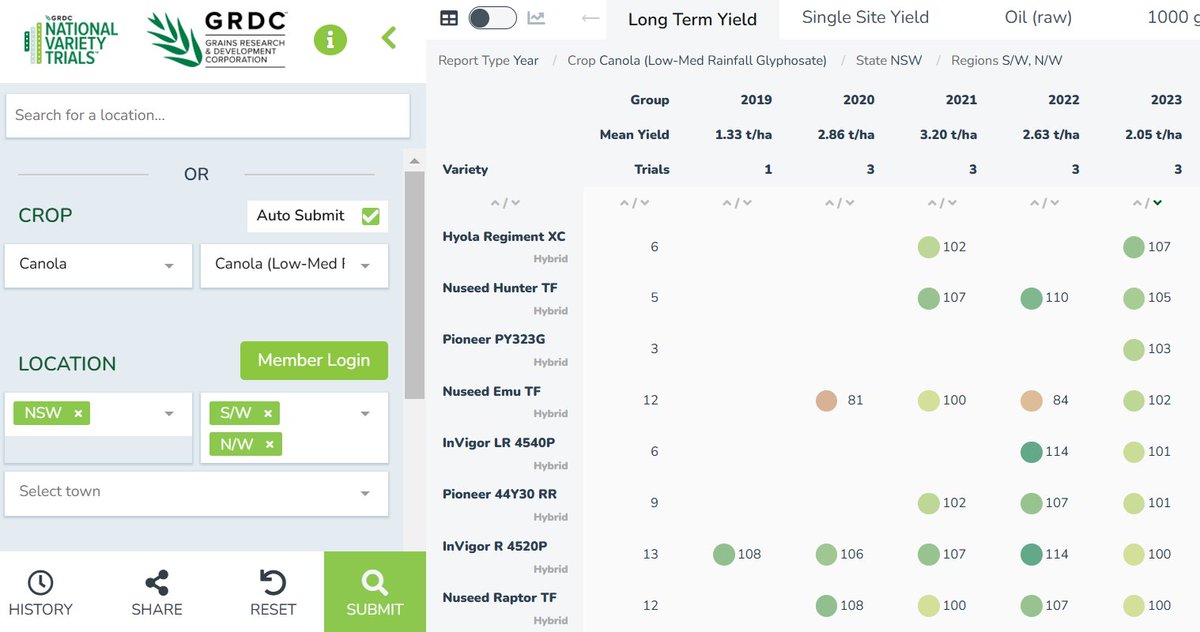The image size is (1200, 632).
Task: Open the Oil (raw) tab
Action: pos(1038,17)
